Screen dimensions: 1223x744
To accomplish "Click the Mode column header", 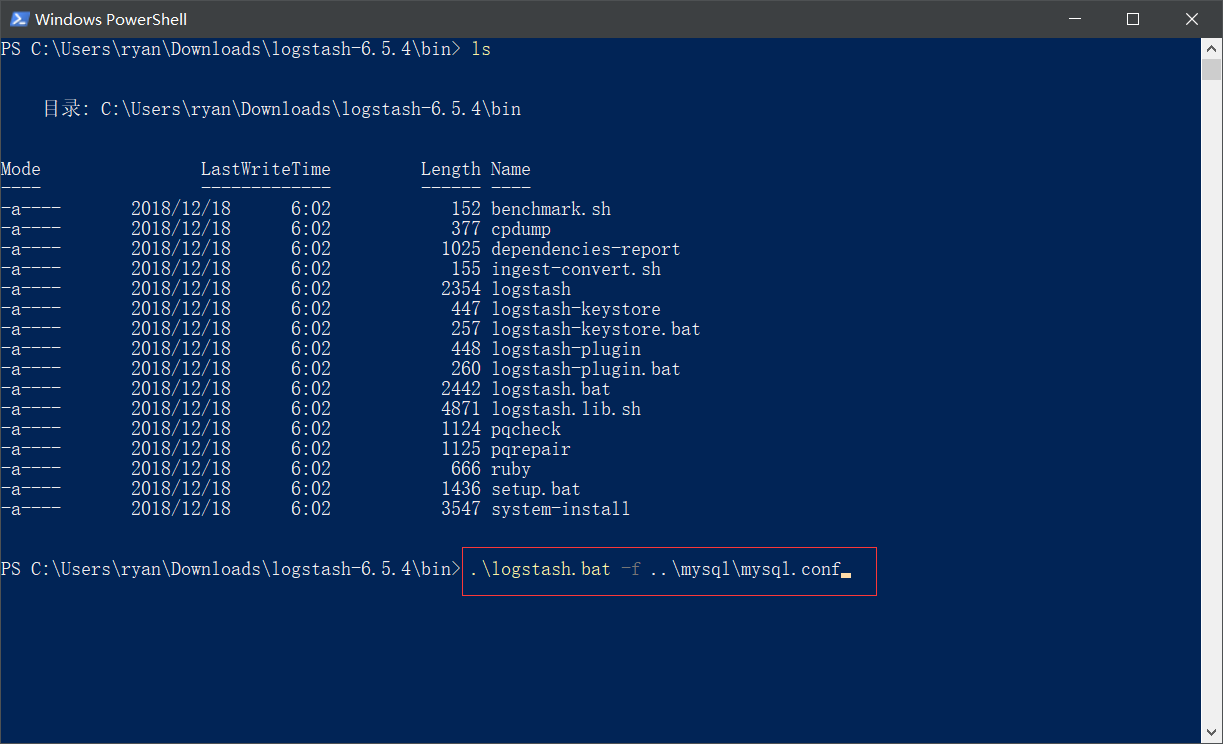I will 21,169.
